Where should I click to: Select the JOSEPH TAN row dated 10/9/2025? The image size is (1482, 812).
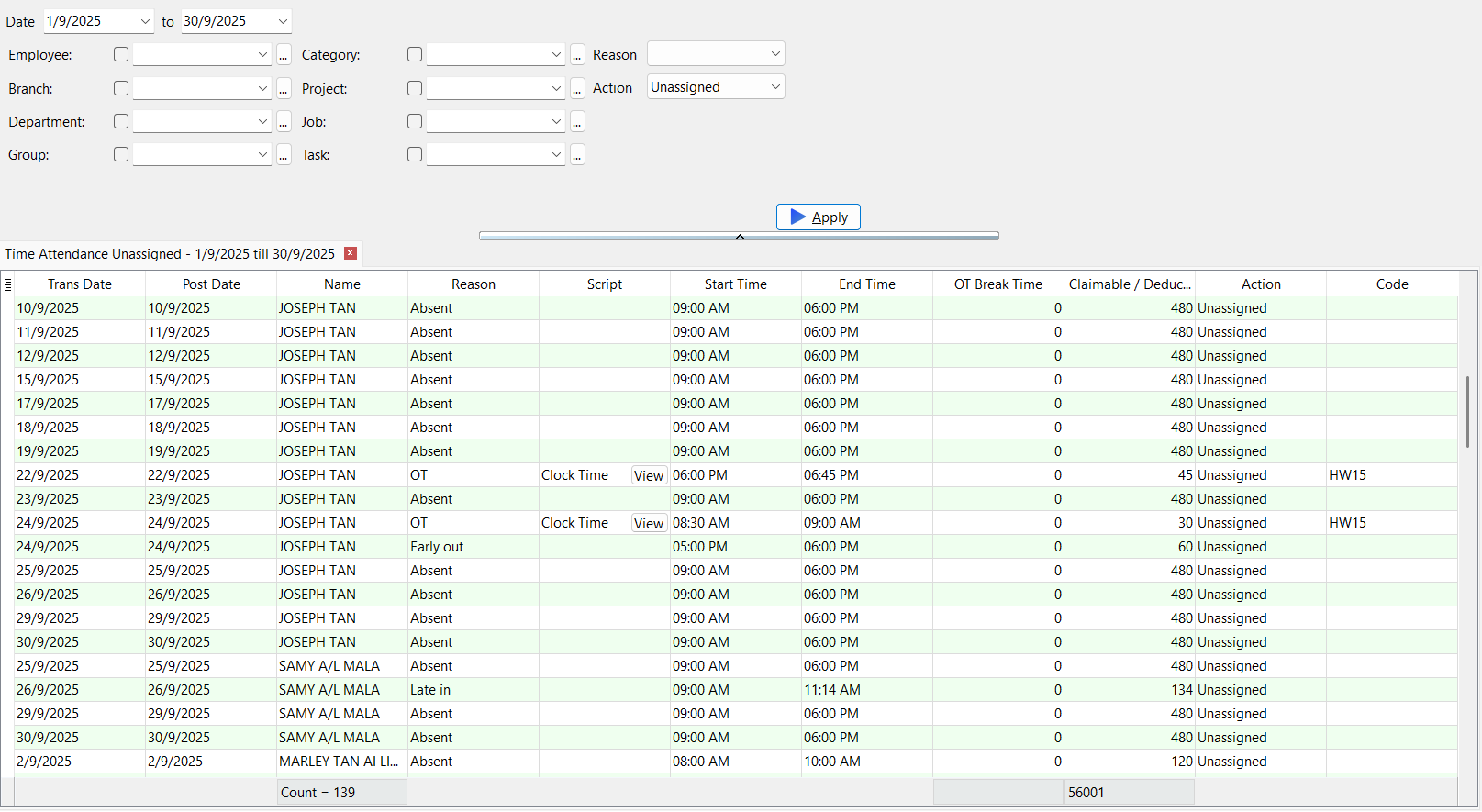pyautogui.click(x=736, y=308)
